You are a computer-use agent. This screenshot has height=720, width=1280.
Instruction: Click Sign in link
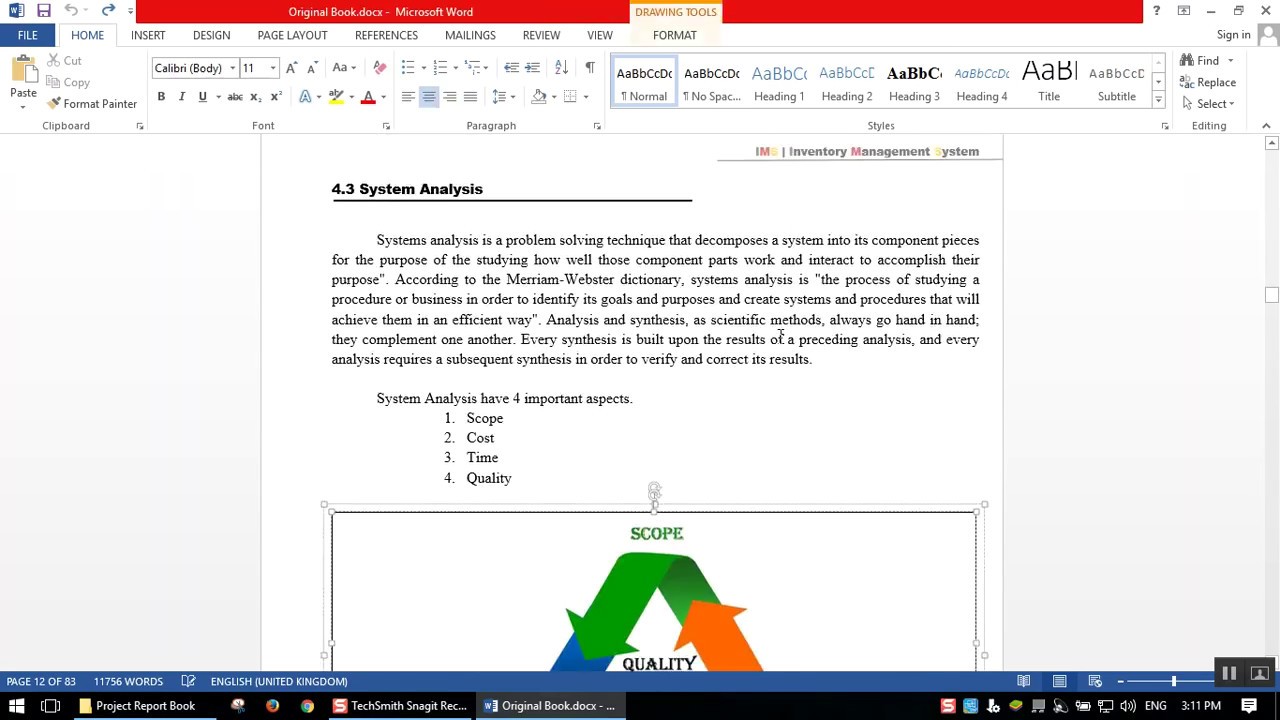(x=1233, y=35)
